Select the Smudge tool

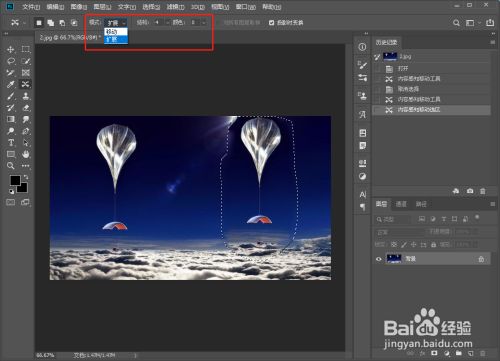pyautogui.click(x=26, y=119)
